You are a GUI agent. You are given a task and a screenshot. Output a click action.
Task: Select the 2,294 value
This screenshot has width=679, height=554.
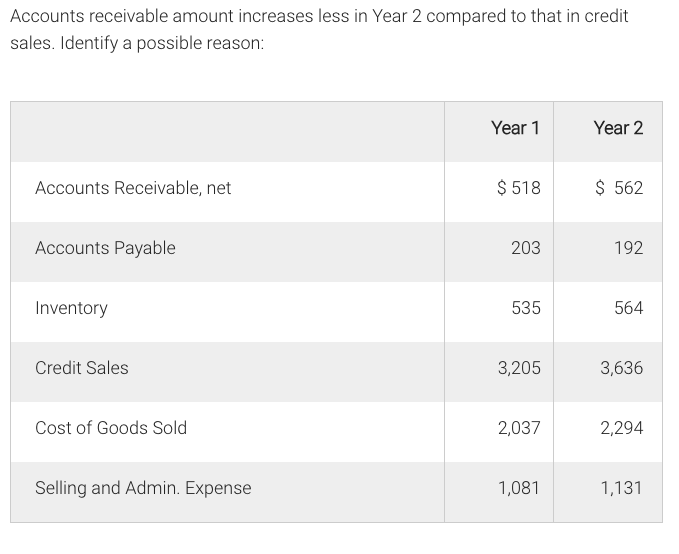point(621,428)
